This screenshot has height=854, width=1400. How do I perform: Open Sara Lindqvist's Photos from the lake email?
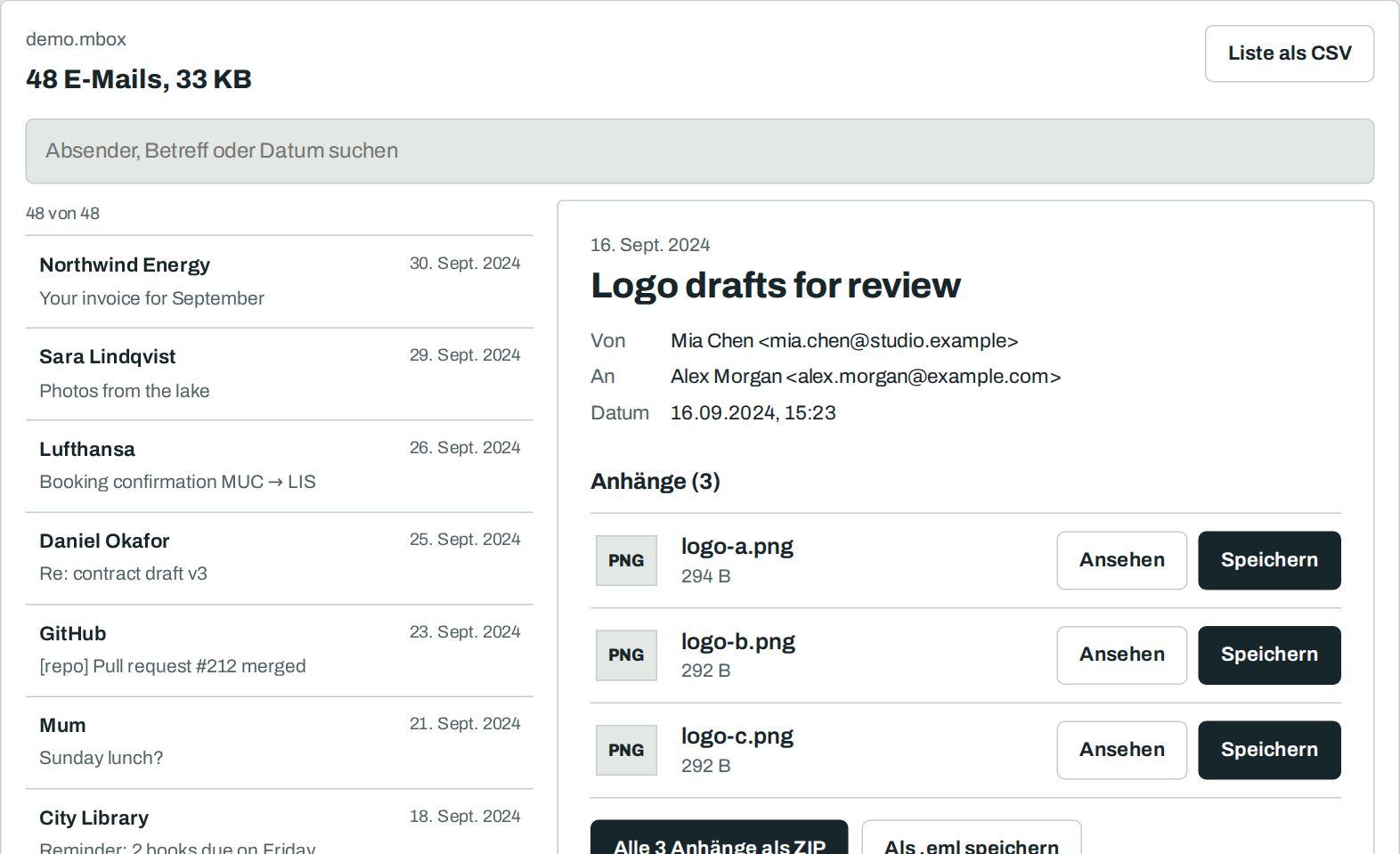tap(280, 374)
